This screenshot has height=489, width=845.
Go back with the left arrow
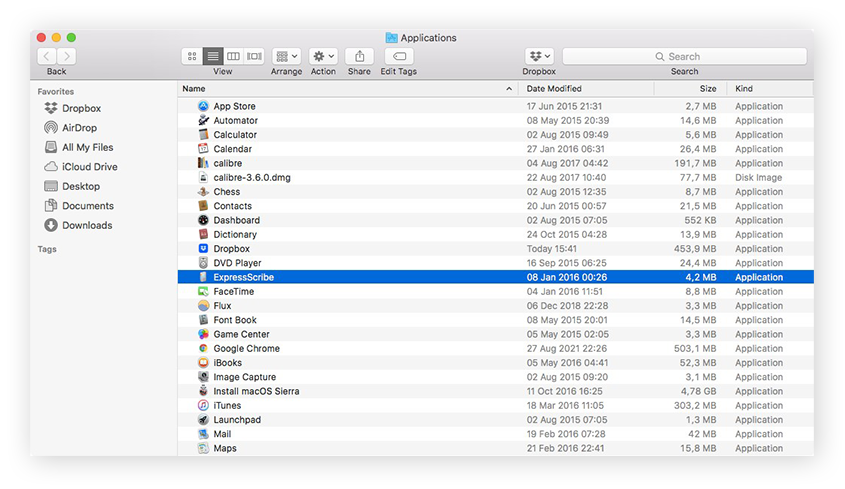coord(47,56)
